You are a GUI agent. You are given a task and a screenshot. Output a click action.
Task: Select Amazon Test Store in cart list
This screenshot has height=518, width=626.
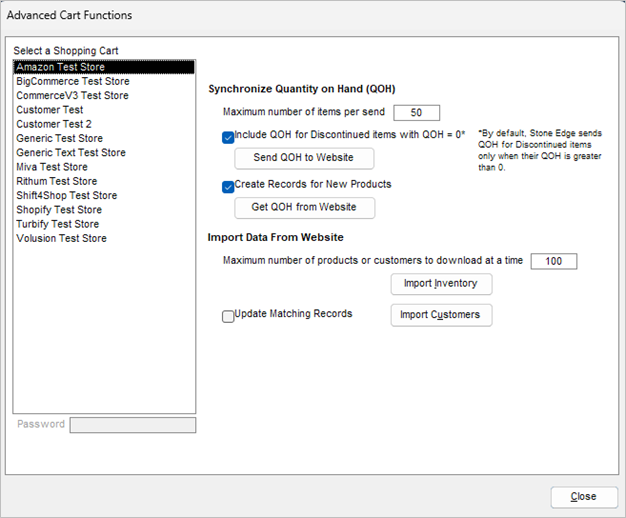pyautogui.click(x=104, y=67)
